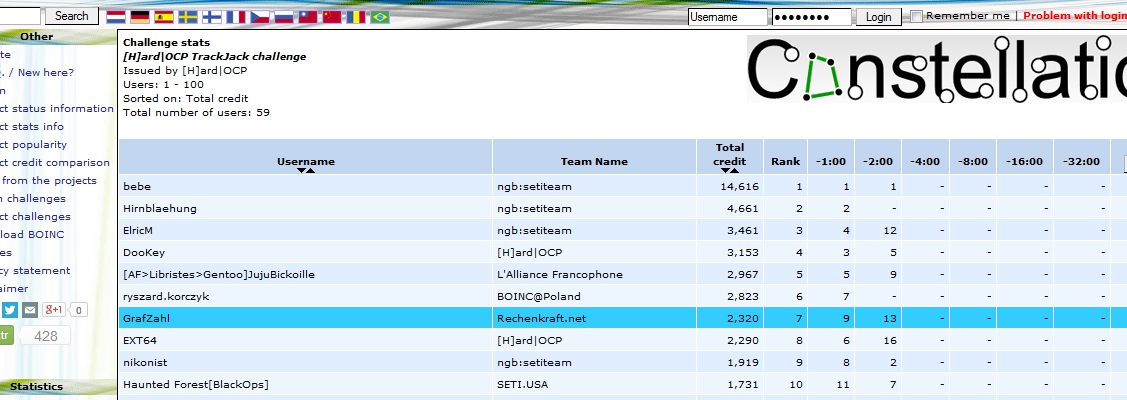The width and height of the screenshot is (1127, 400).
Task: Click the SETI.USA team name
Action: tap(522, 384)
